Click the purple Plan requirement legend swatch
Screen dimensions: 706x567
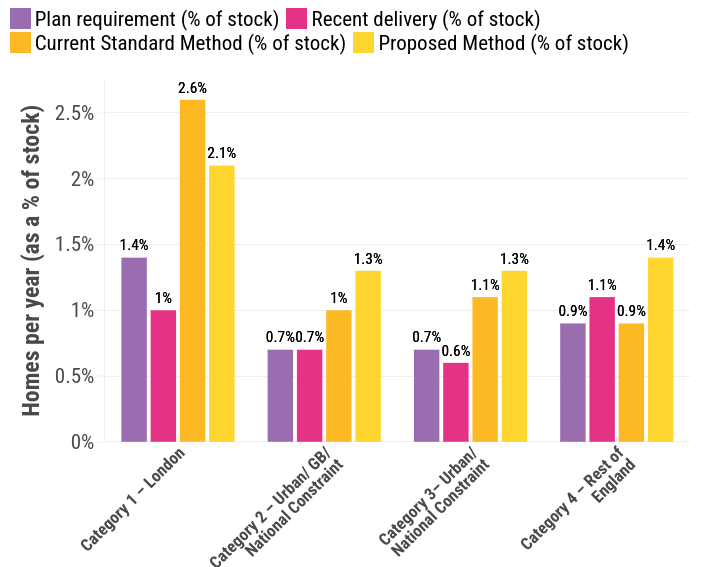[x=20, y=18]
